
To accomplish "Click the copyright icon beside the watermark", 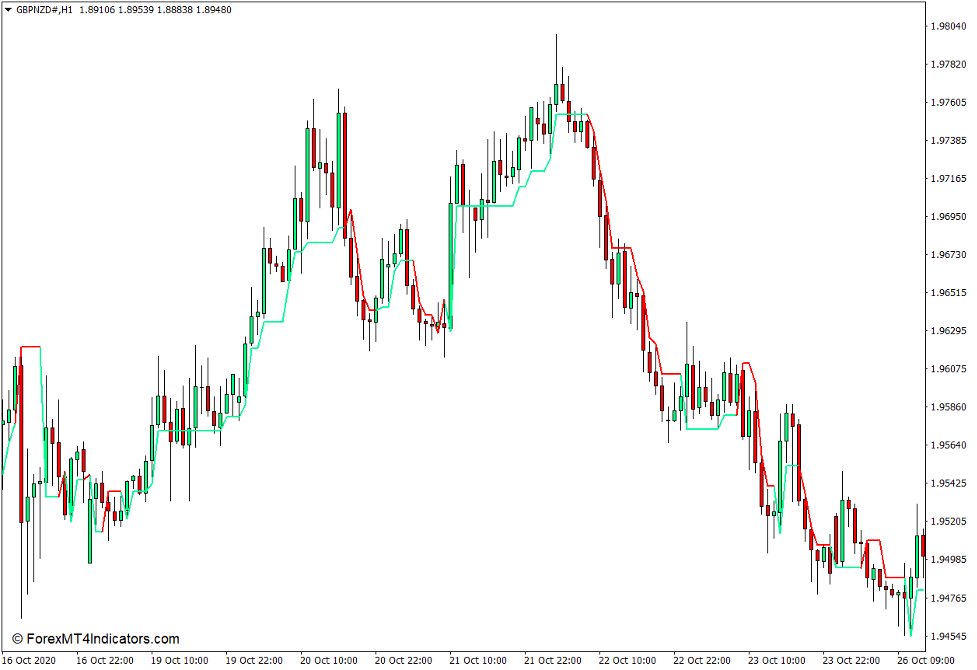I will [17, 637].
